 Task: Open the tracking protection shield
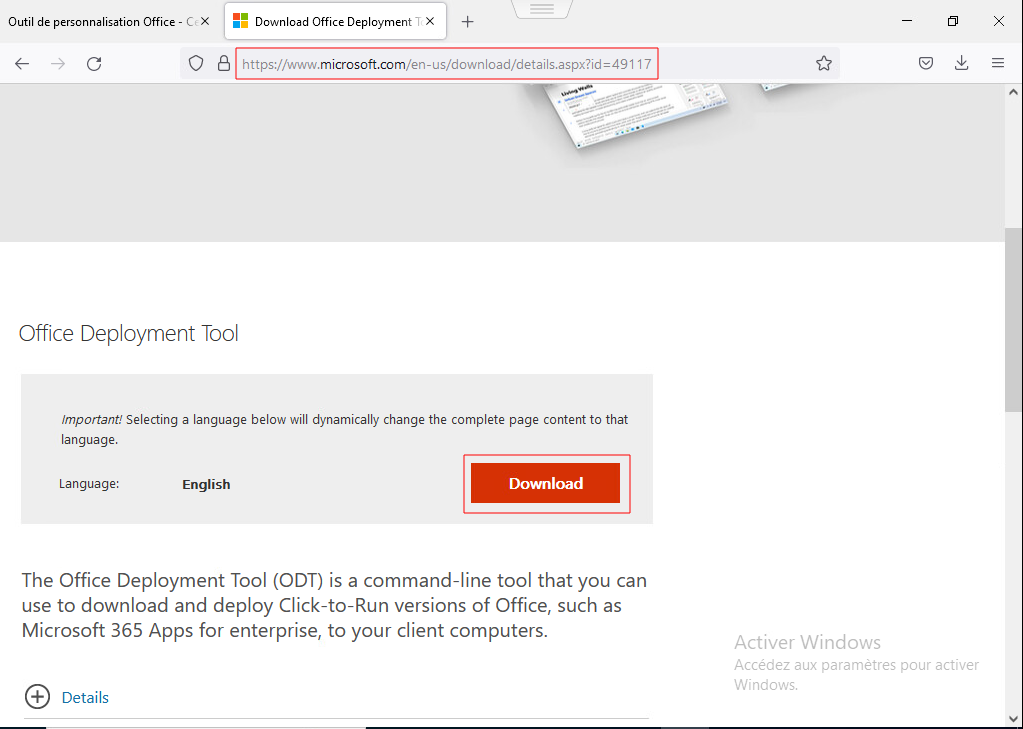(x=198, y=63)
